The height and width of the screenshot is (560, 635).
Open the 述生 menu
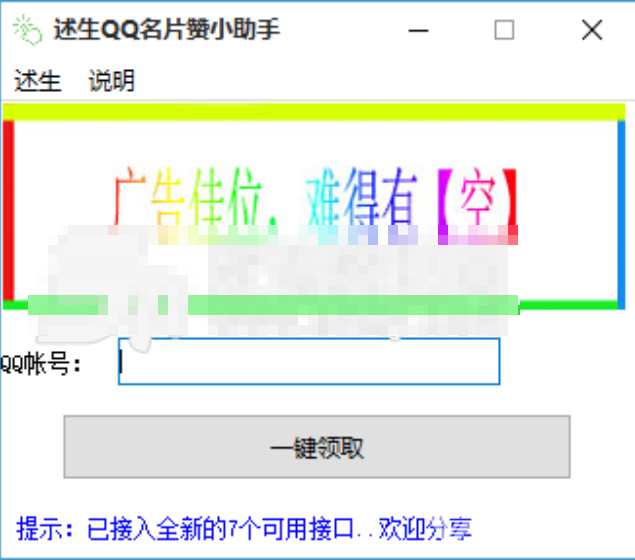(38, 81)
